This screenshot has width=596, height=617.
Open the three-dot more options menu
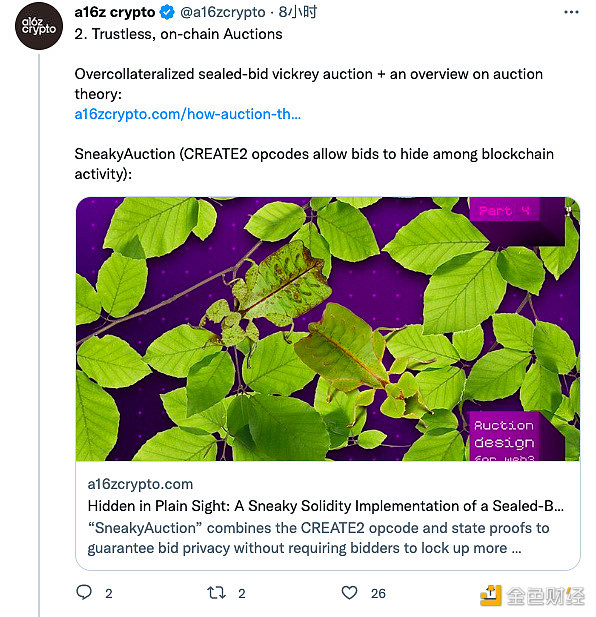[571, 12]
